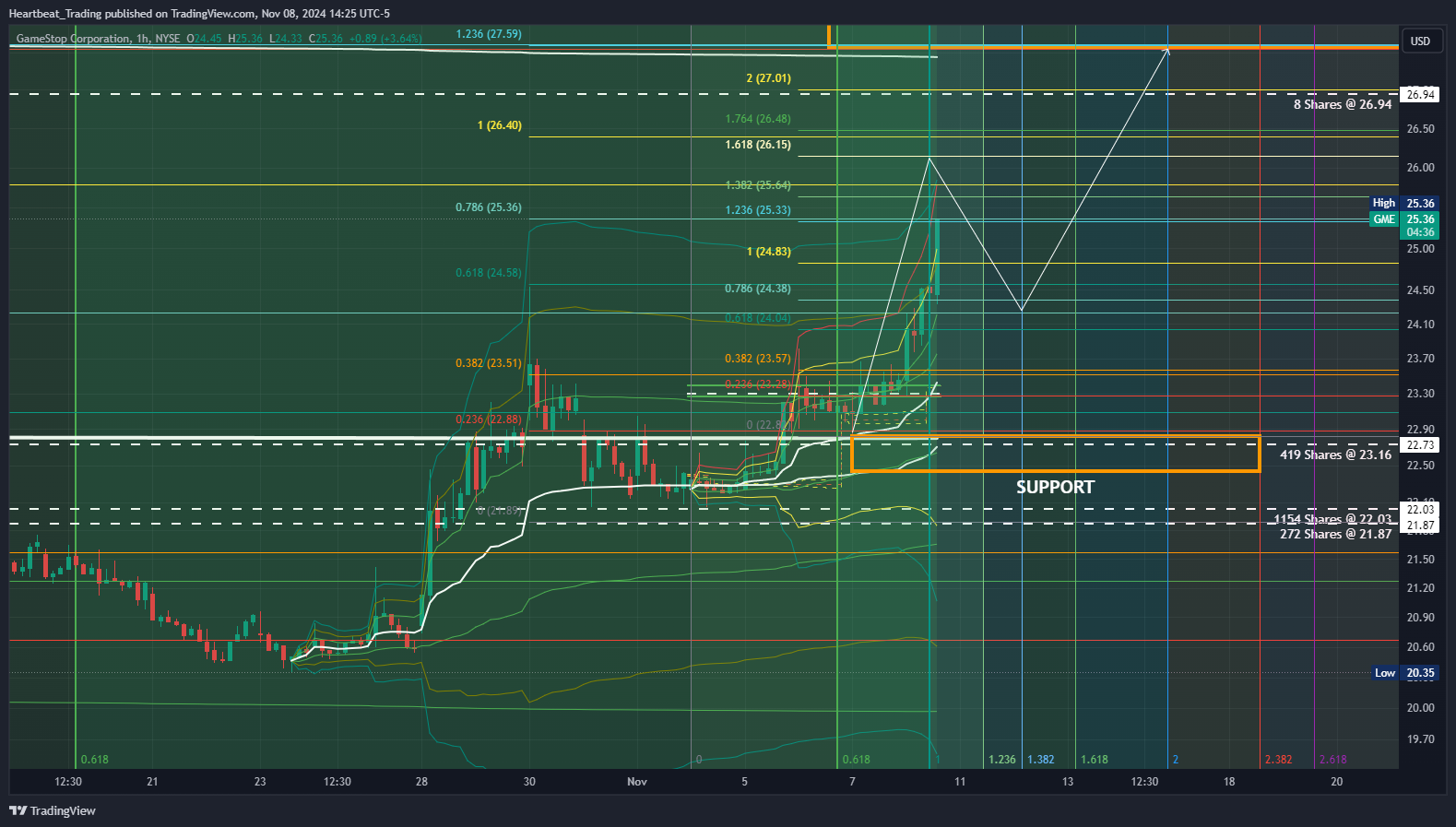Click the 18 date on time axis

coord(1229,782)
